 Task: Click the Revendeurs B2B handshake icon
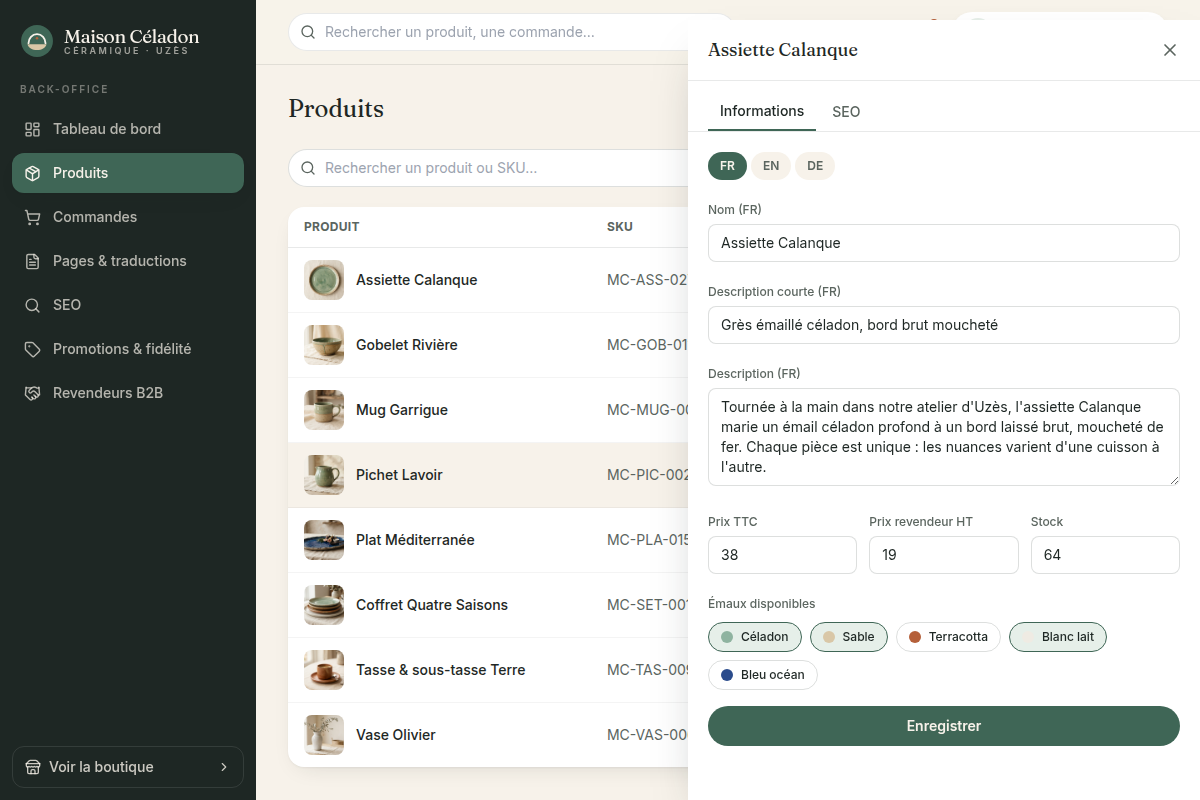point(33,393)
